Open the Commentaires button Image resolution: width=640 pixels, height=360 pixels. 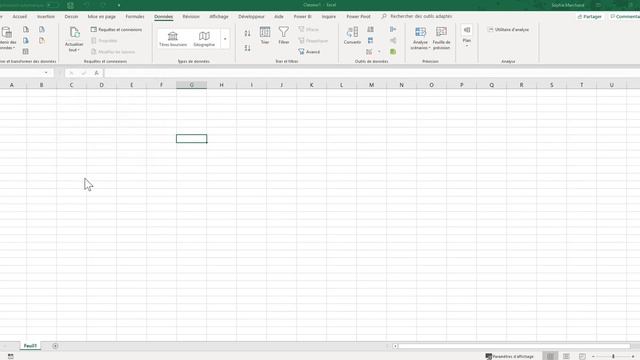(x=625, y=17)
